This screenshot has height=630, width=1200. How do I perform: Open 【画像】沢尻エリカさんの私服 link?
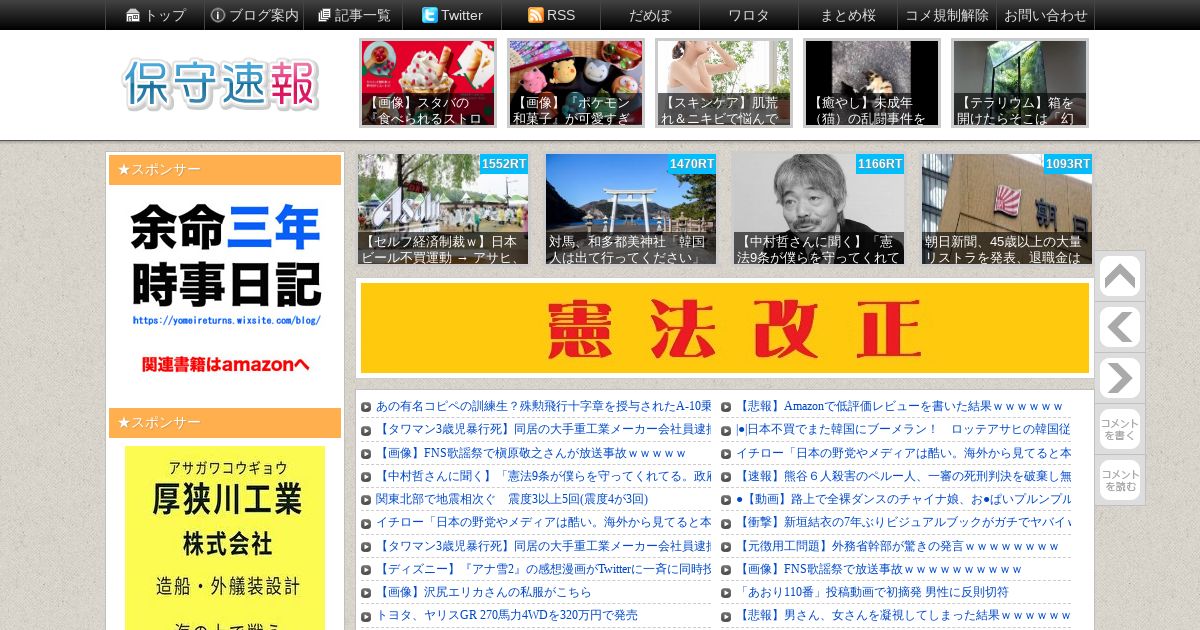tap(483, 592)
